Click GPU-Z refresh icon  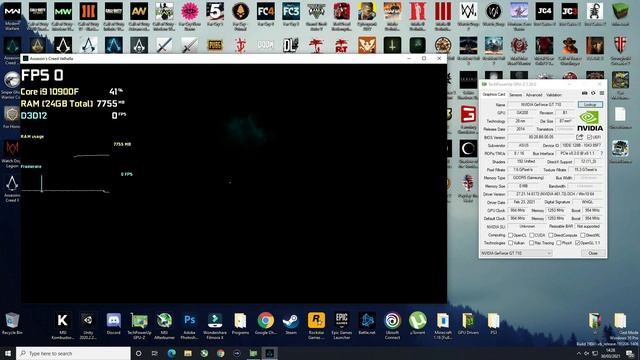click(593, 93)
